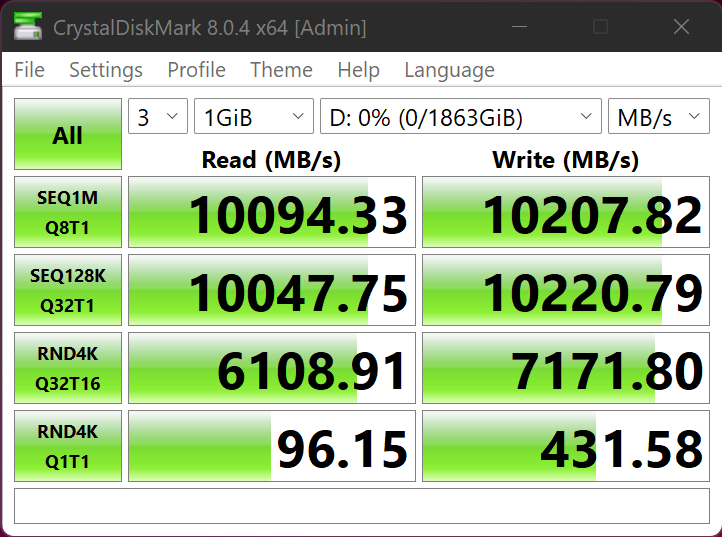The image size is (722, 537).
Task: Run the SEQ1M Q8T1 test
Action: point(68,212)
